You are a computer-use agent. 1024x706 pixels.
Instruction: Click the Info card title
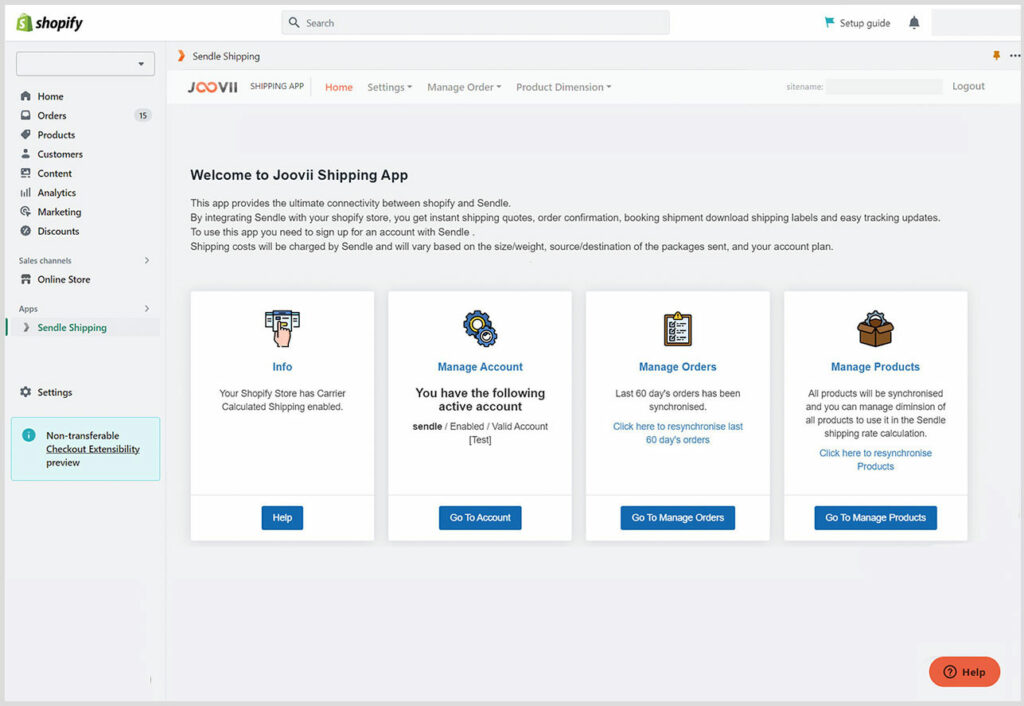(x=282, y=367)
